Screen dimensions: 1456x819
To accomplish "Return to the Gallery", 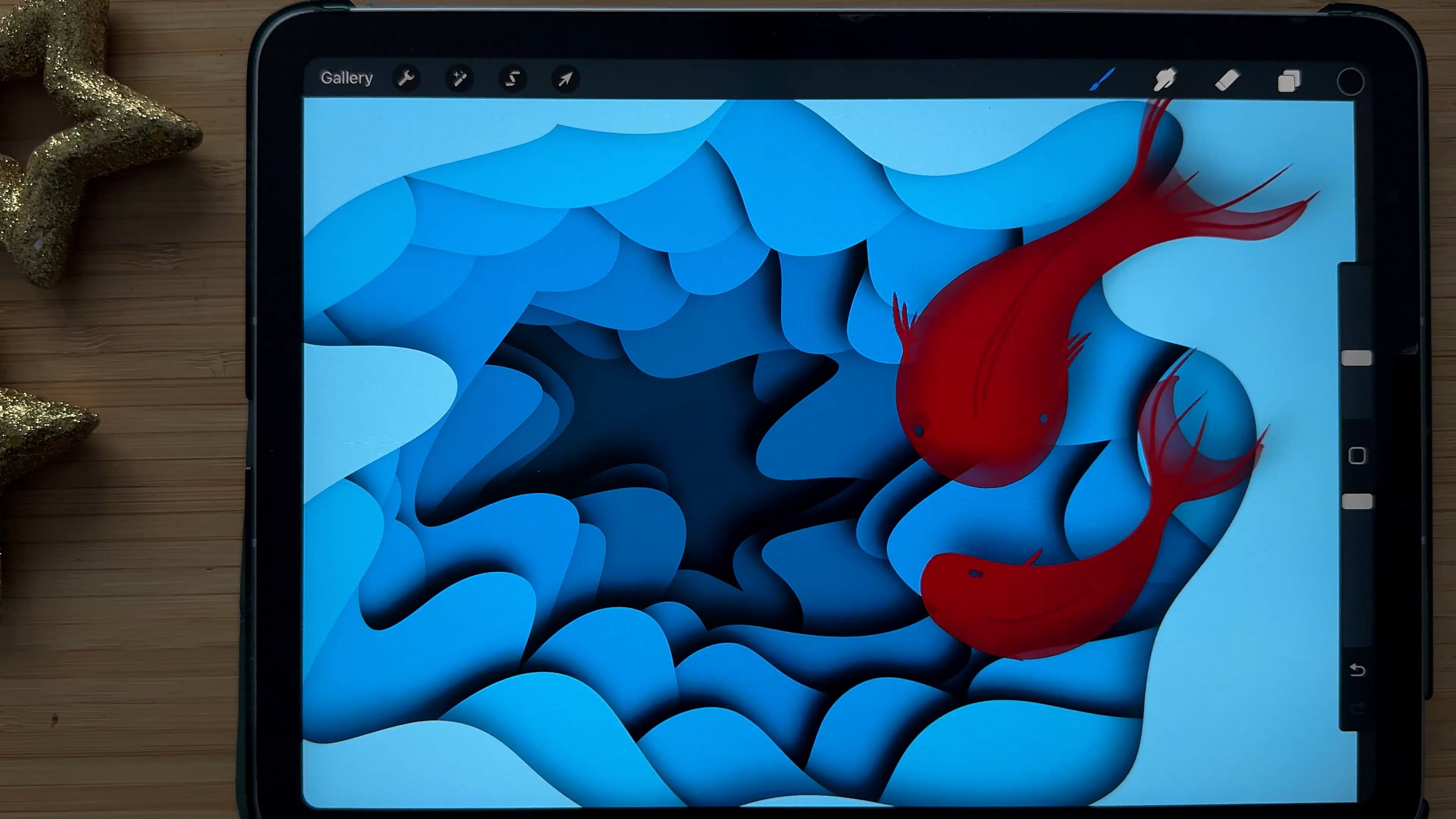I will [x=347, y=78].
